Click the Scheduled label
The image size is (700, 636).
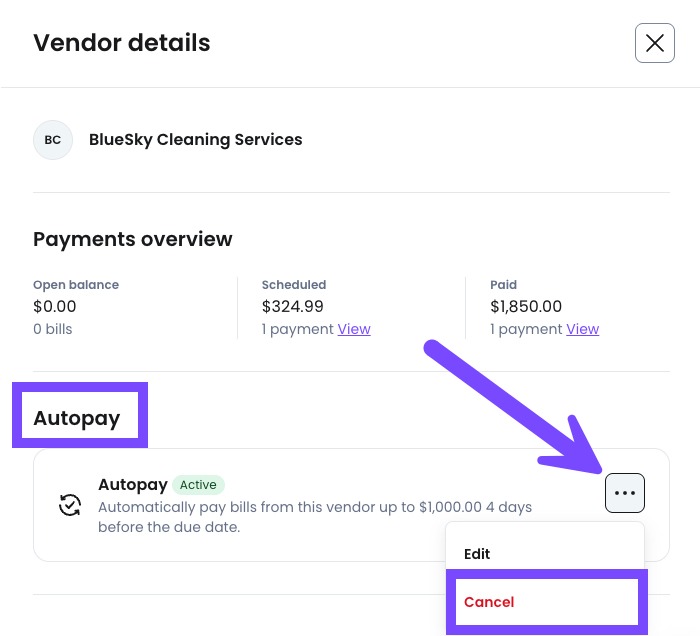[x=294, y=285]
